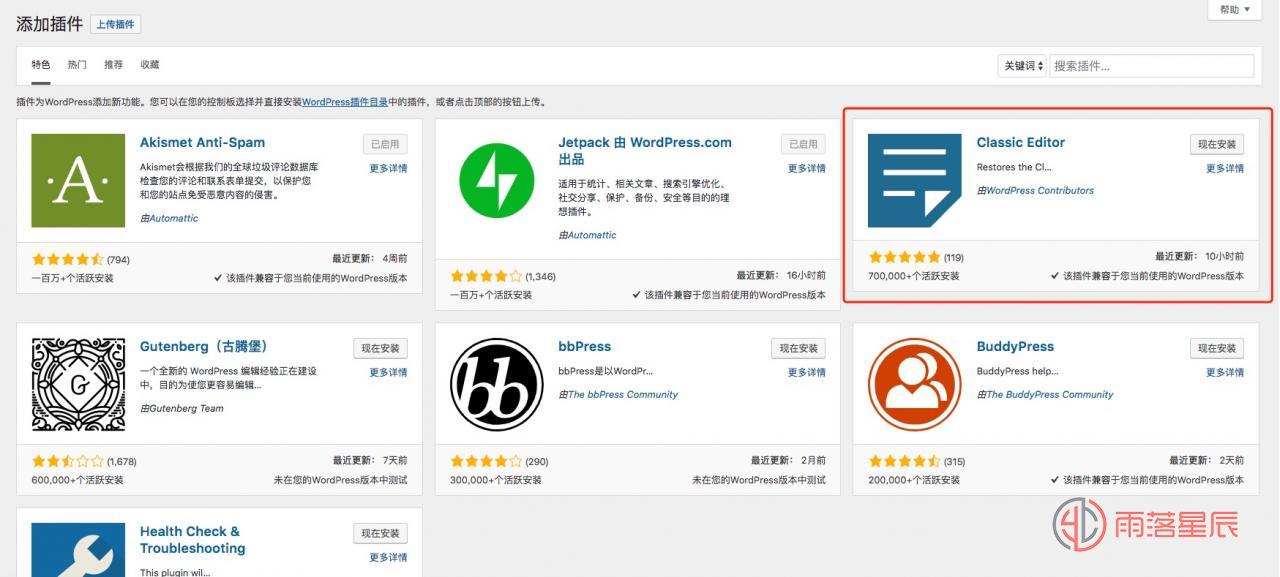Select the 推荐 tab
Viewport: 1280px width, 577px height.
click(x=112, y=64)
